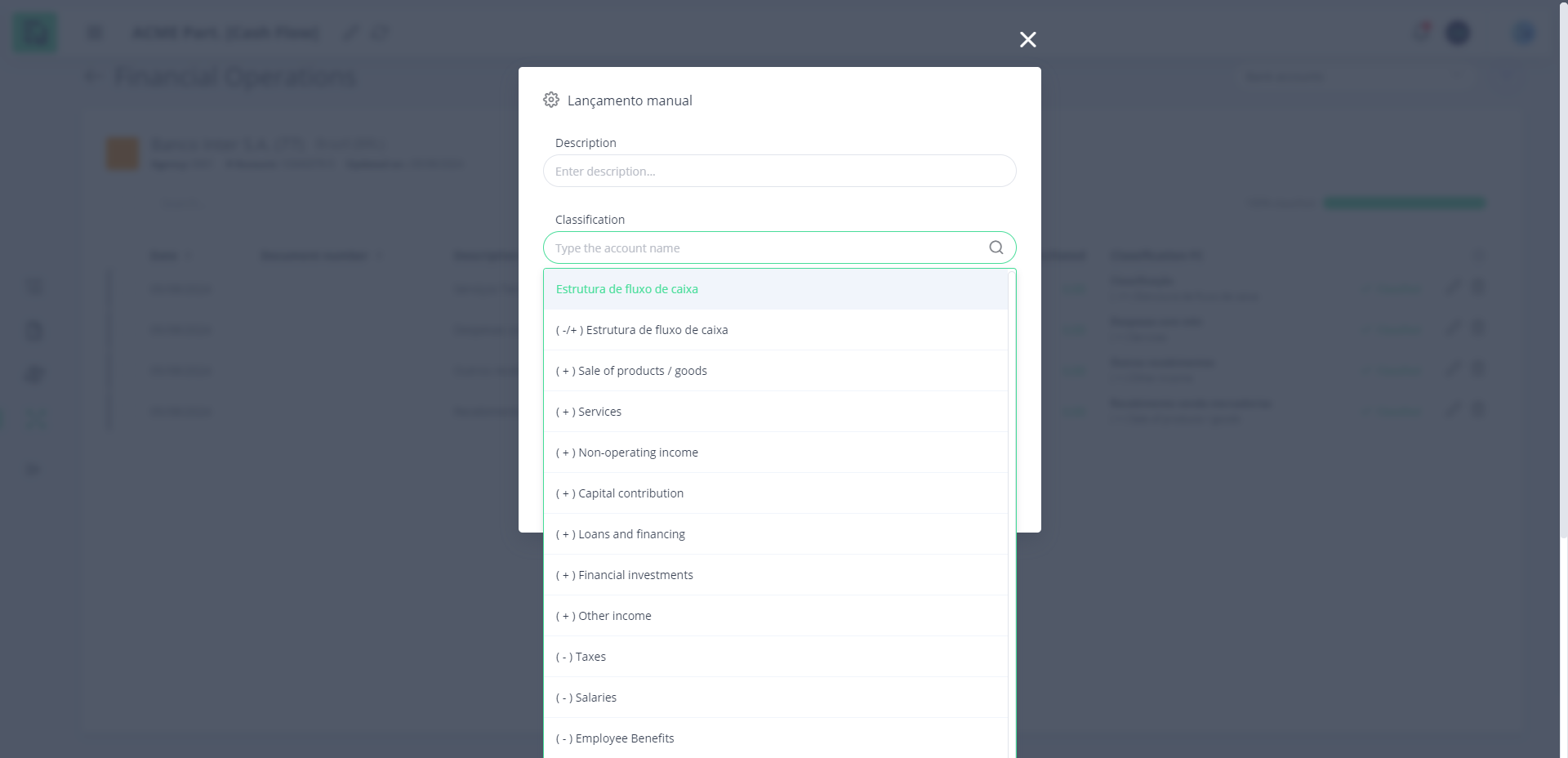The image size is (1568, 758).
Task: Focus the Description input field
Action: (x=779, y=171)
